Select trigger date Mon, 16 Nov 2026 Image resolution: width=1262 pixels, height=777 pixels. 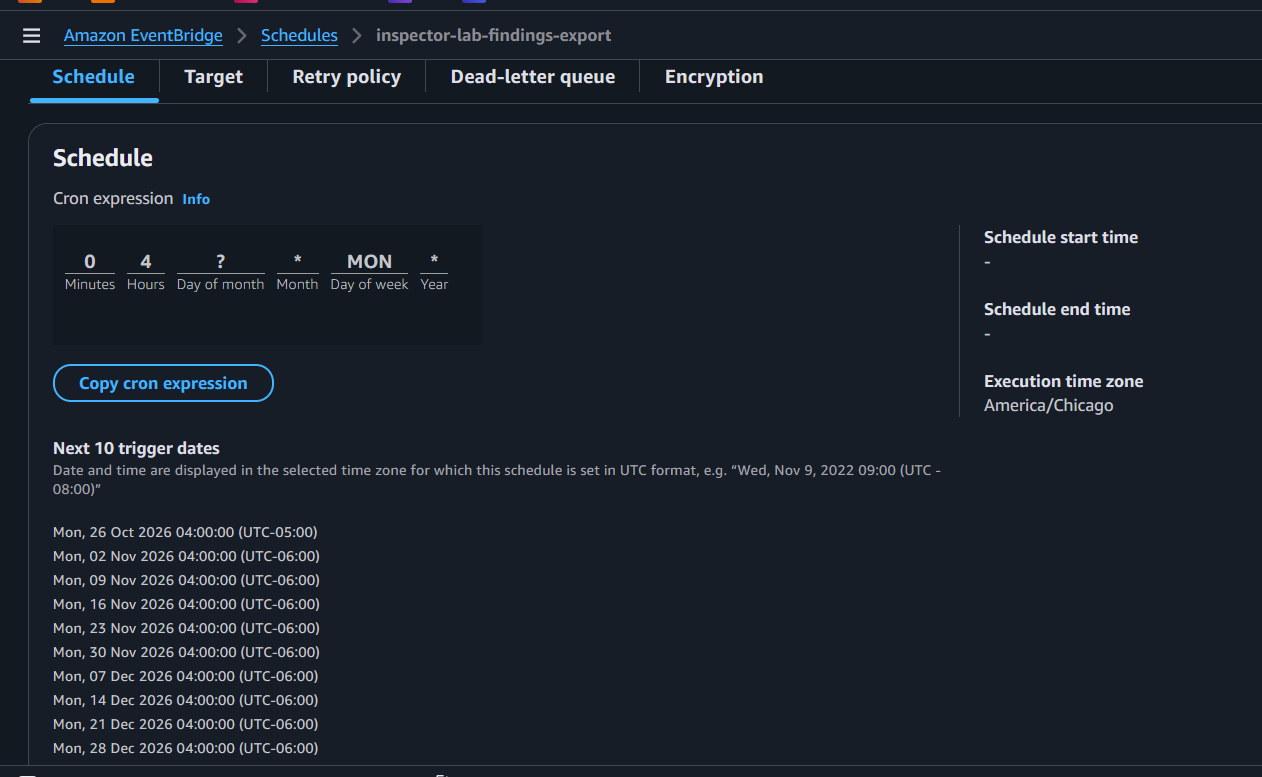186,604
